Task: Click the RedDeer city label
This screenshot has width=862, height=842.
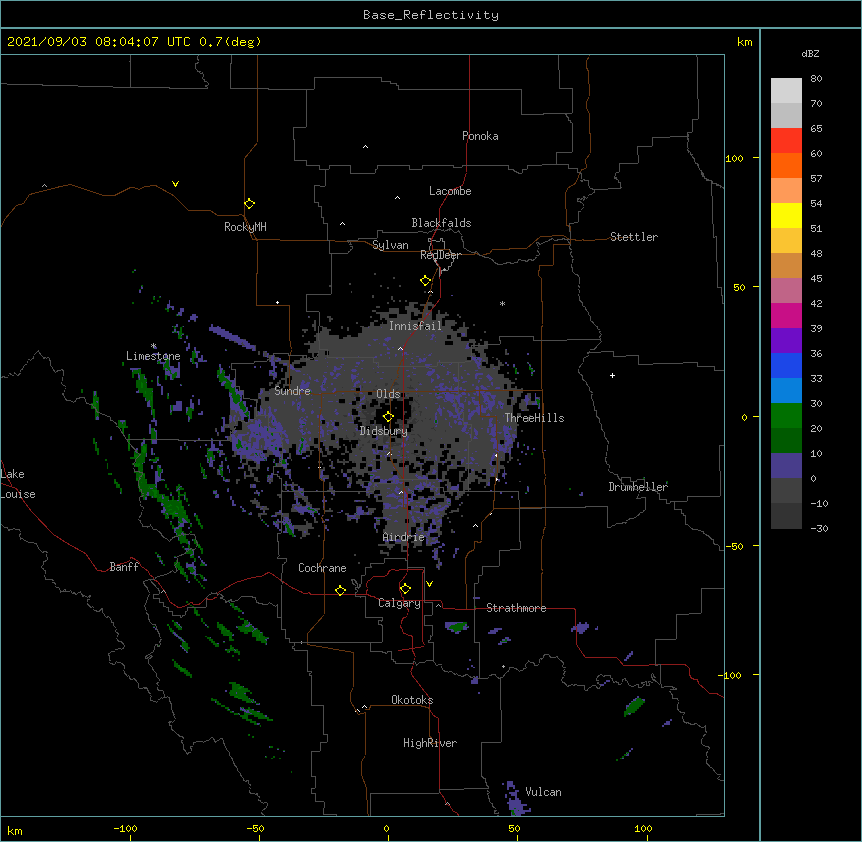Action: coord(440,255)
